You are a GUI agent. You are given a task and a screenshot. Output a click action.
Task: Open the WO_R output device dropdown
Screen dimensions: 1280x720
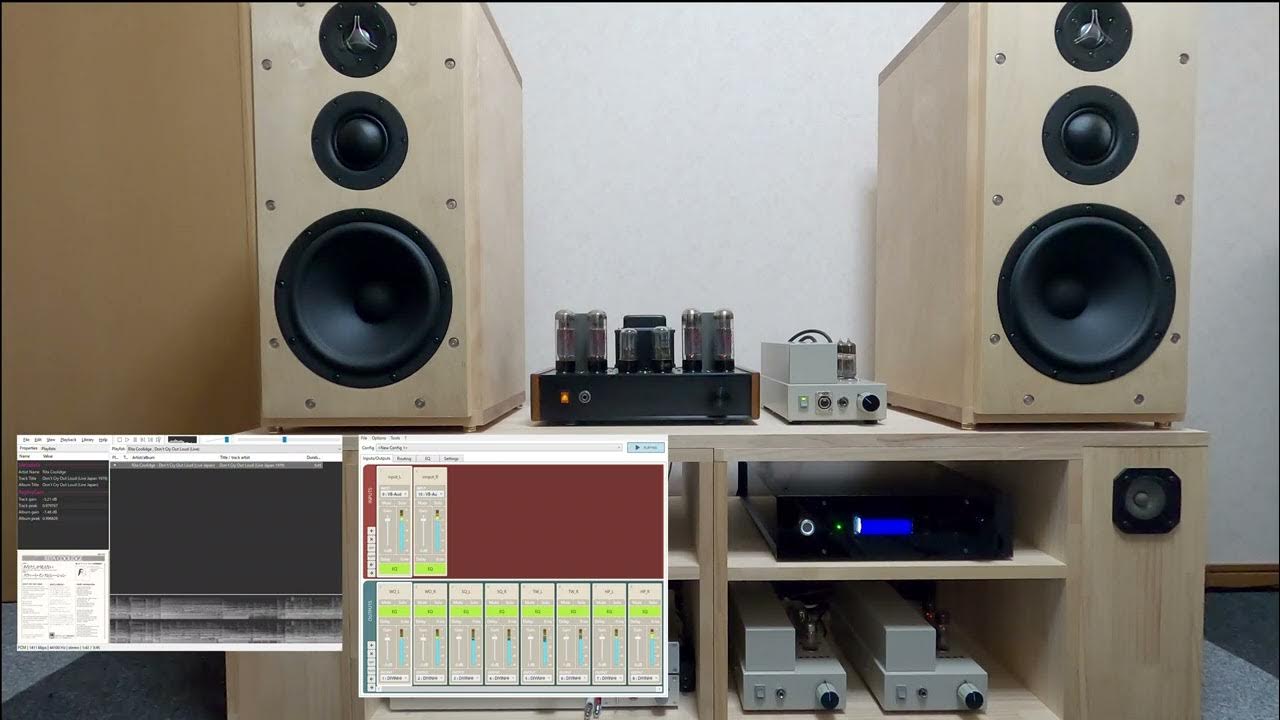point(430,678)
